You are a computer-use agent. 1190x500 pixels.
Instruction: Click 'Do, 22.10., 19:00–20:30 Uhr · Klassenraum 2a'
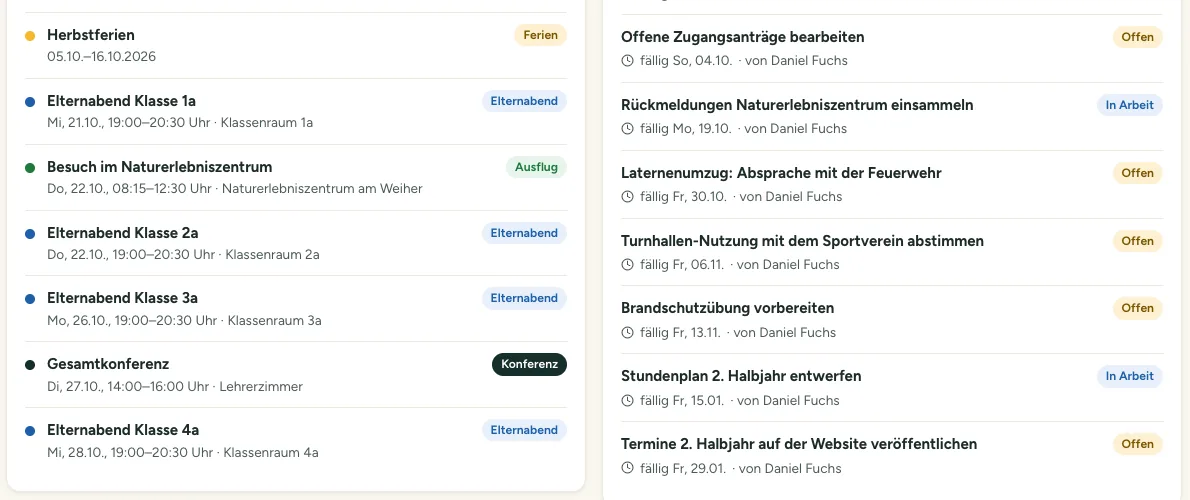183,255
